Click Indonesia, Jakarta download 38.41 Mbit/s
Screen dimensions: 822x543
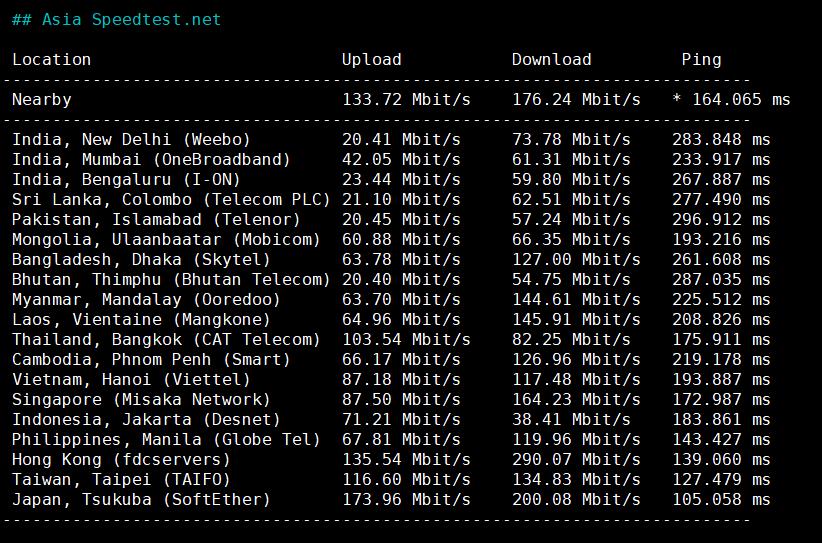coord(571,419)
